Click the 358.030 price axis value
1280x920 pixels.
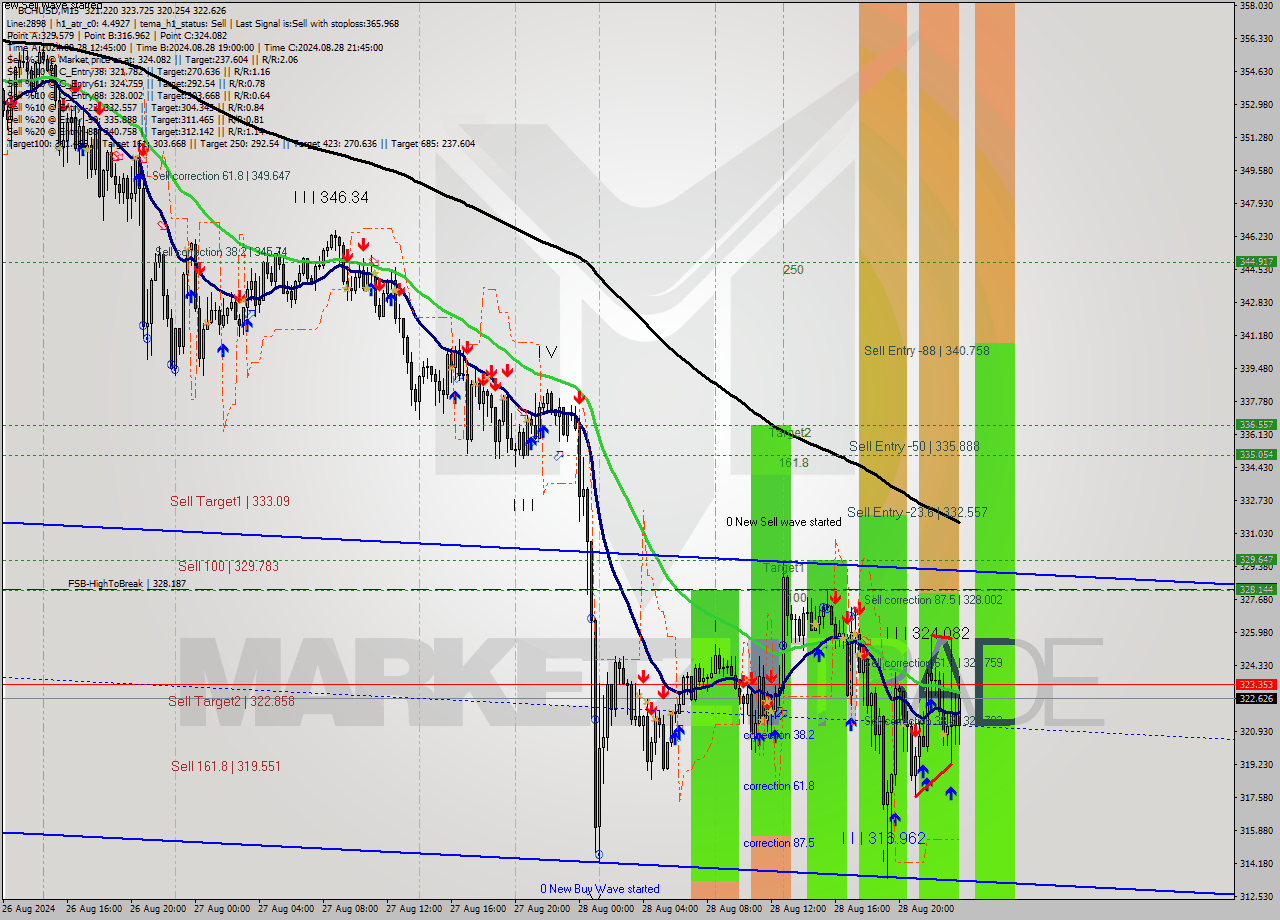tap(1256, 6)
